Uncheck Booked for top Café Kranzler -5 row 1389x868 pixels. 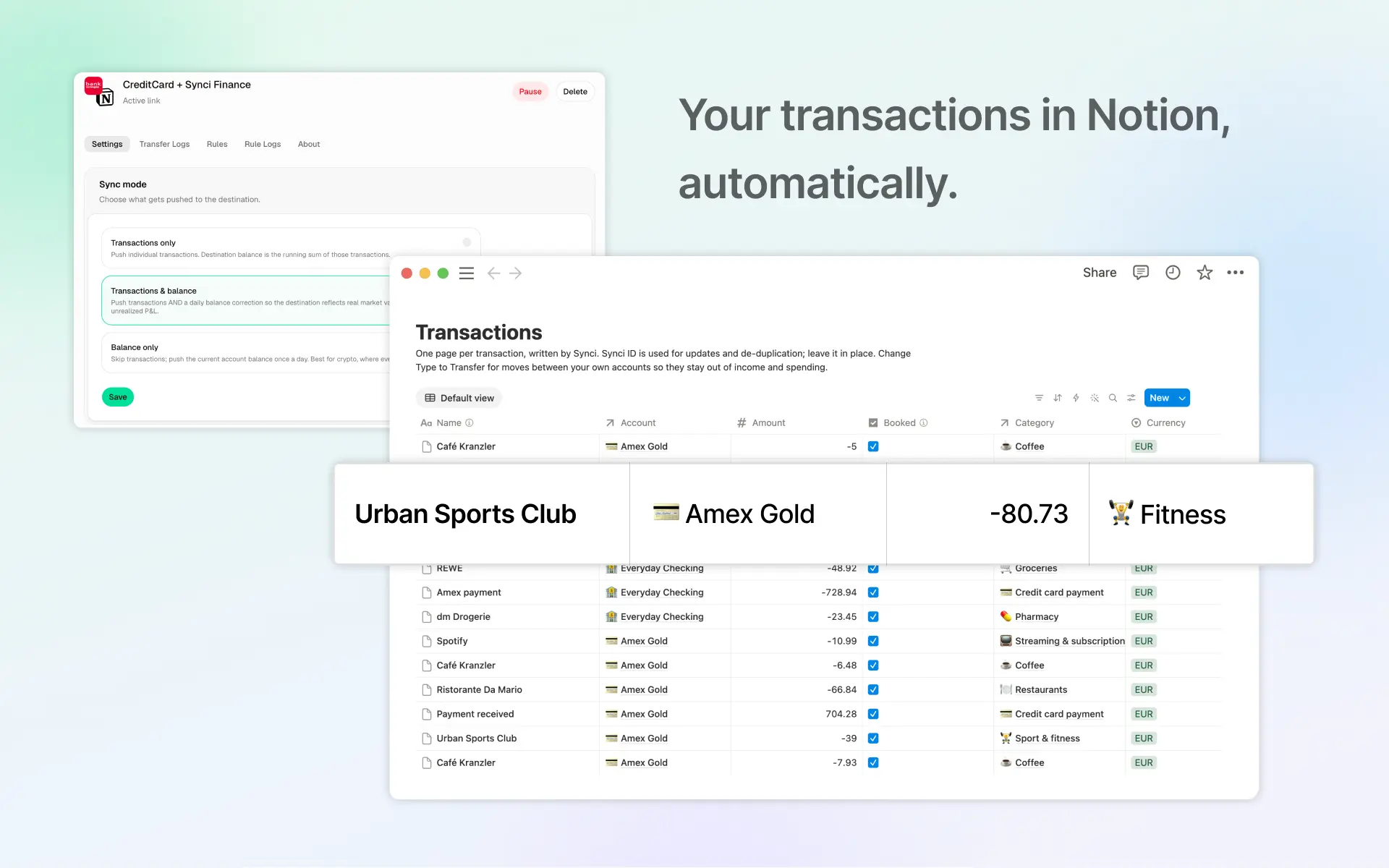(873, 446)
